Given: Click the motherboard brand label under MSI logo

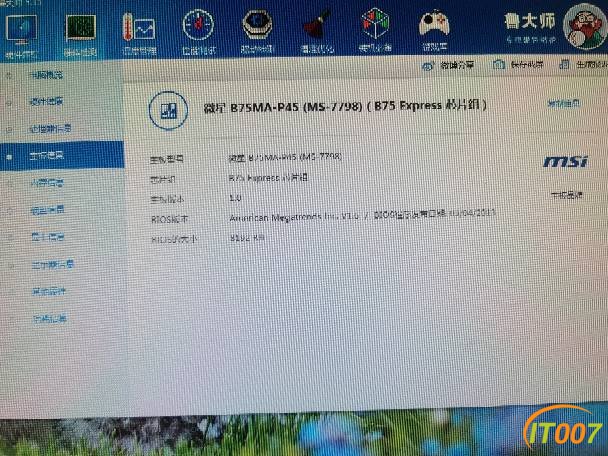Looking at the screenshot, I should point(567,195).
